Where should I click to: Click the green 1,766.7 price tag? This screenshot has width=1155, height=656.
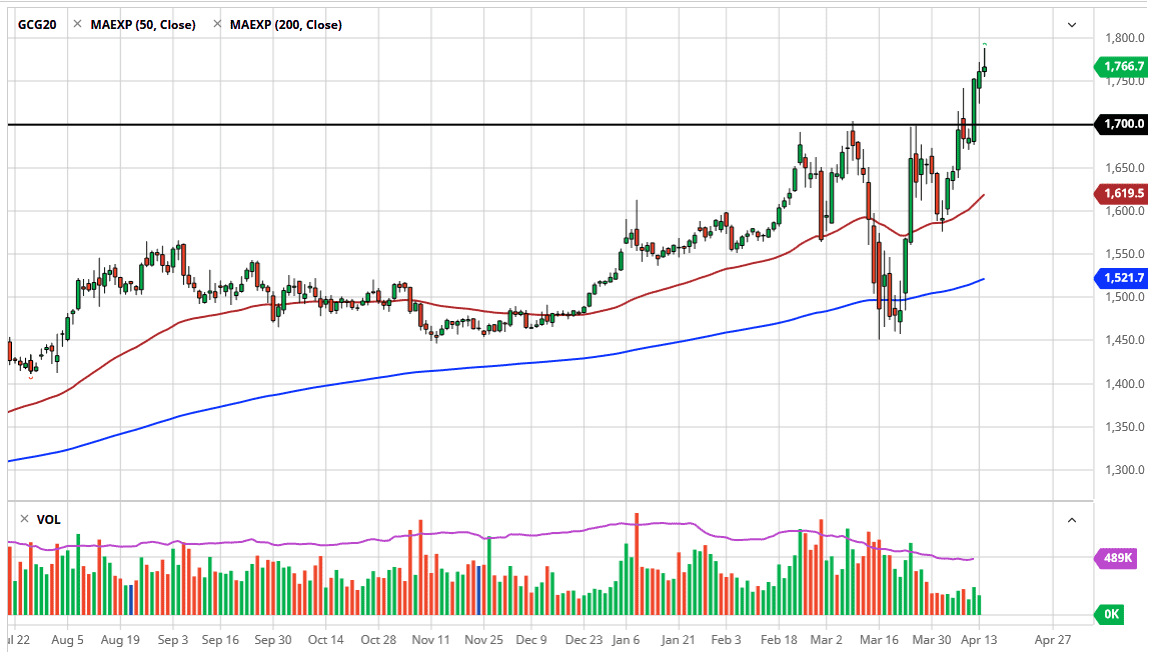tap(1125, 67)
